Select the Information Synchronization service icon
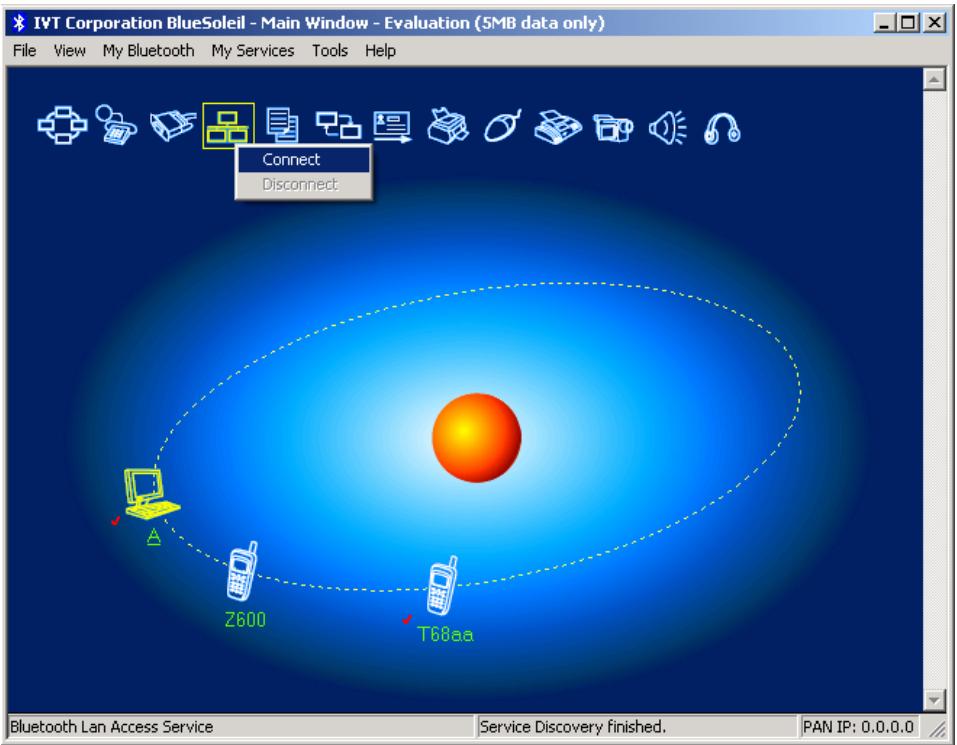The width and height of the screenshot is (957, 745). 338,126
